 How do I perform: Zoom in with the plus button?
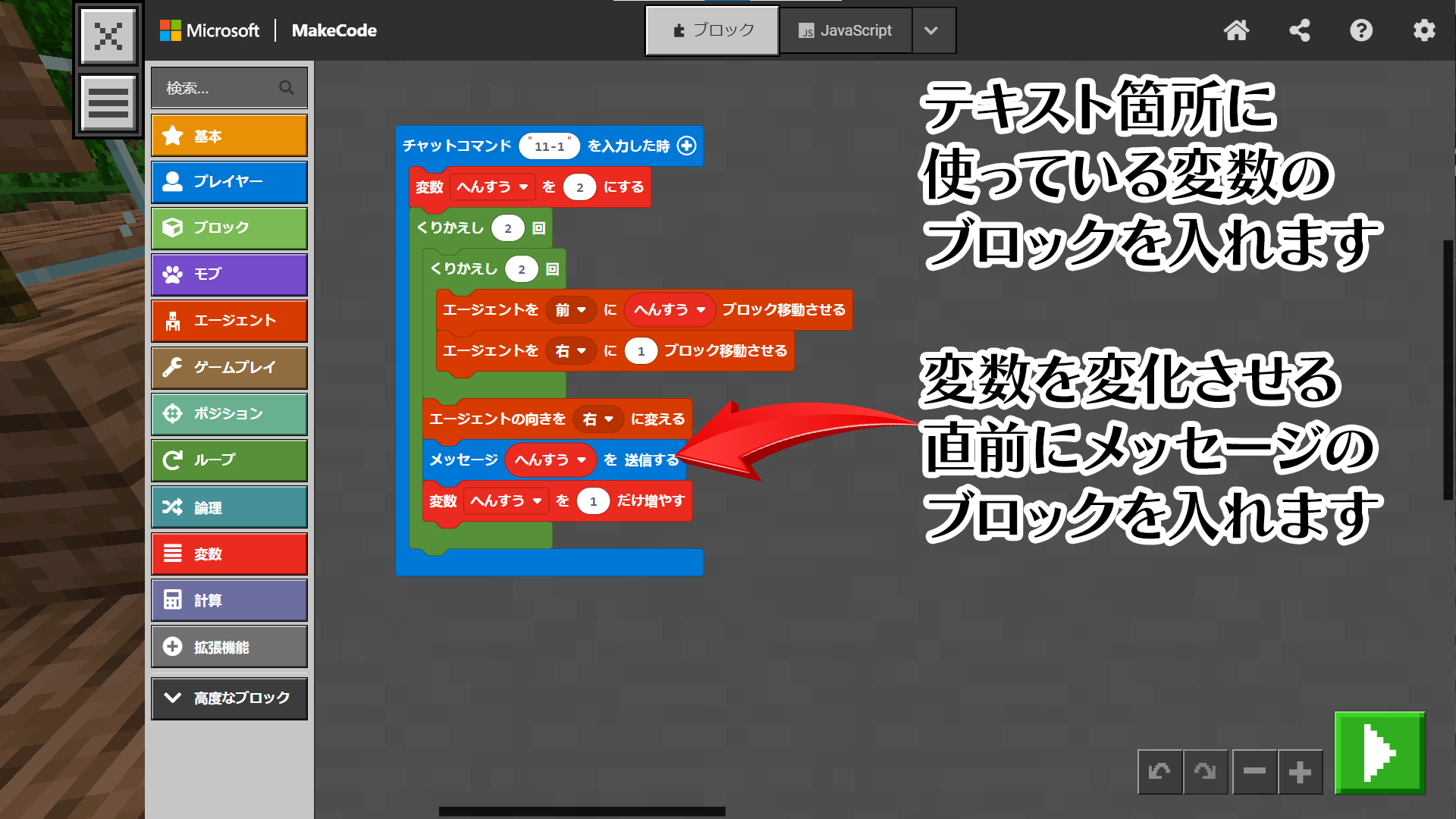pos(1300,772)
